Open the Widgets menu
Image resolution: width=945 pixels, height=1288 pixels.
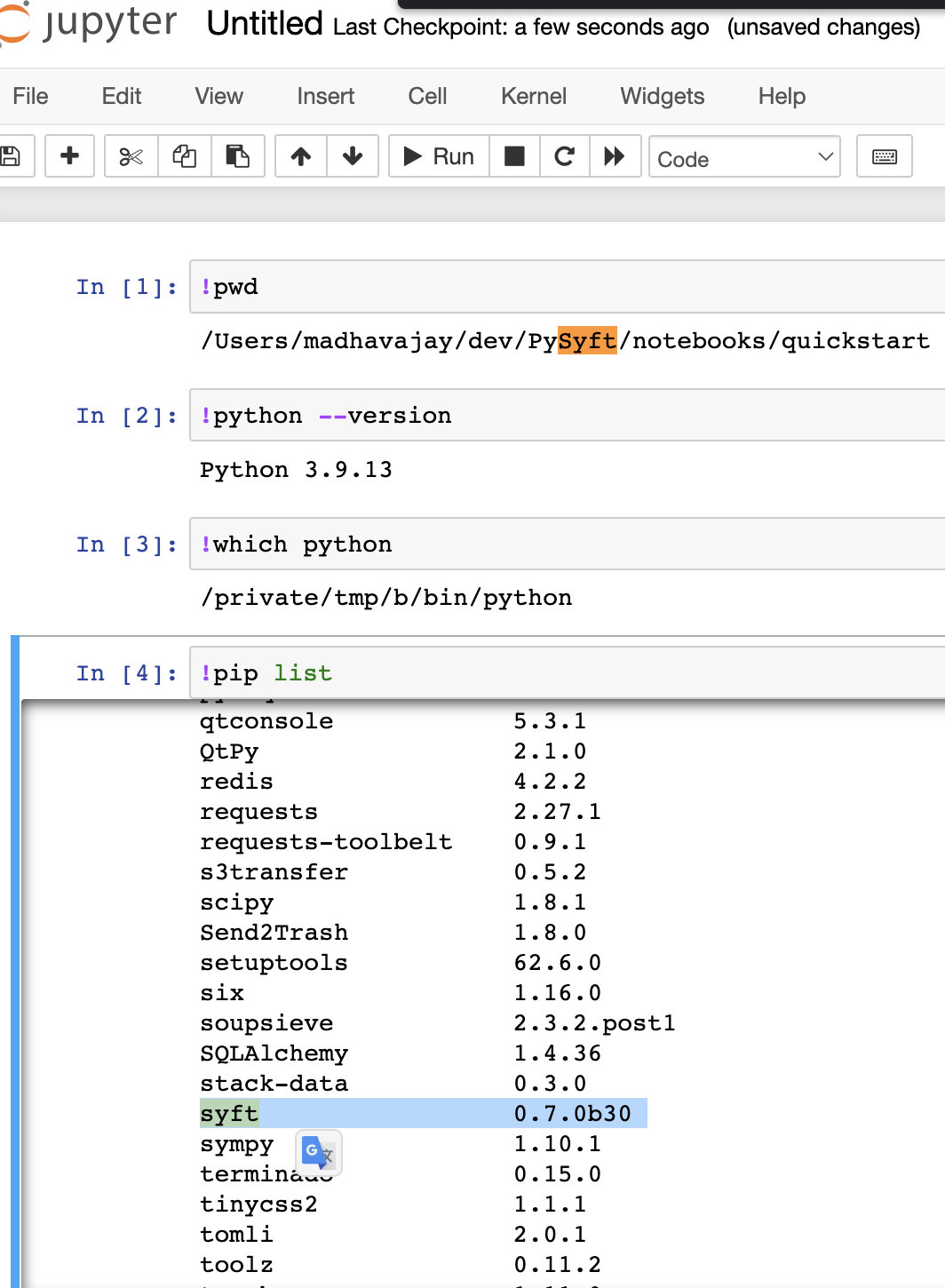[662, 96]
